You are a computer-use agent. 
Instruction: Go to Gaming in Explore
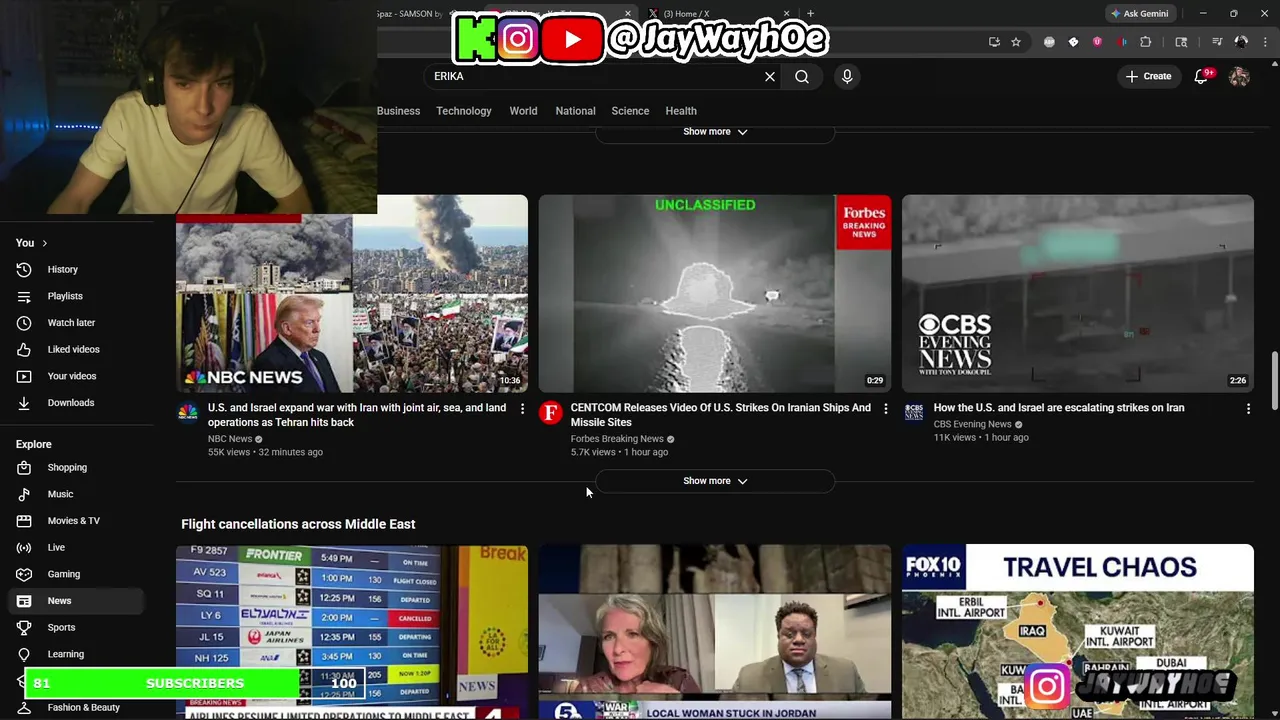(x=76, y=574)
